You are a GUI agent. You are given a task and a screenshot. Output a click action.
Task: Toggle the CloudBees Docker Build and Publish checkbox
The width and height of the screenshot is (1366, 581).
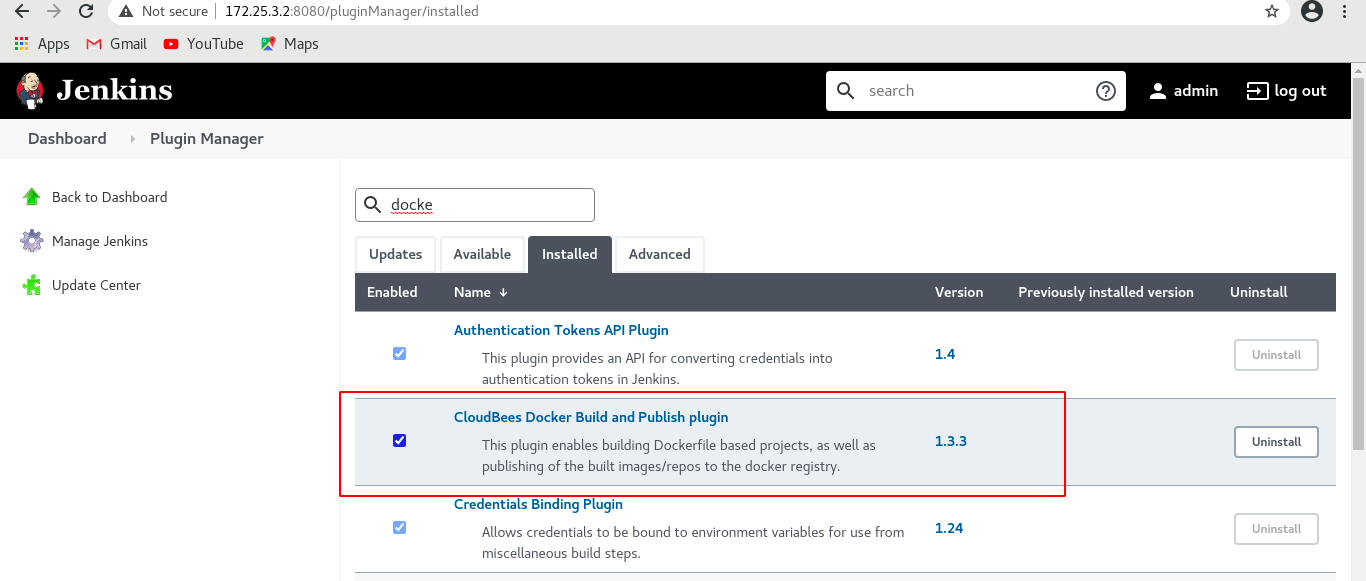tap(400, 441)
